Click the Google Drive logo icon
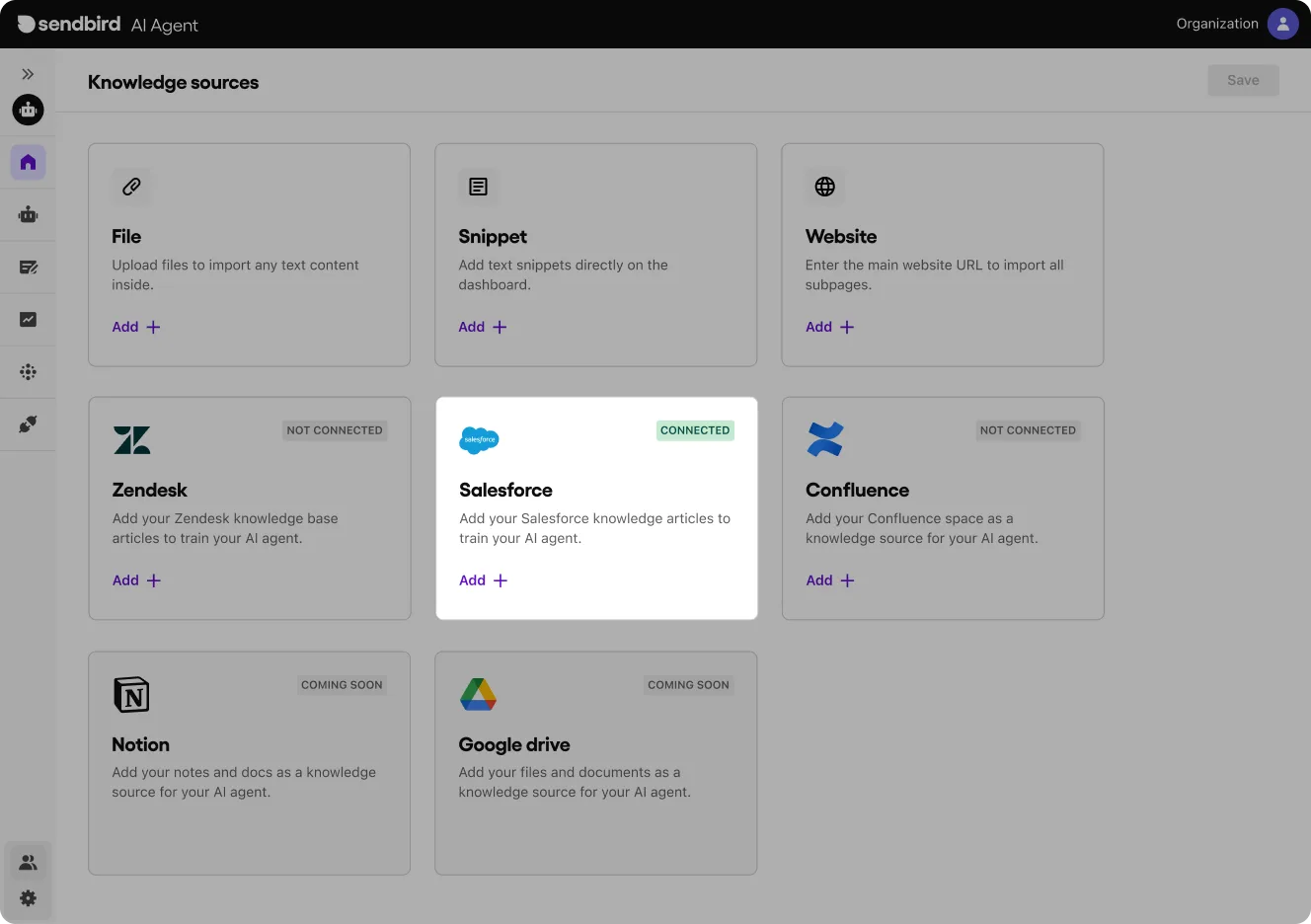Image resolution: width=1311 pixels, height=924 pixels. pyautogui.click(x=478, y=694)
